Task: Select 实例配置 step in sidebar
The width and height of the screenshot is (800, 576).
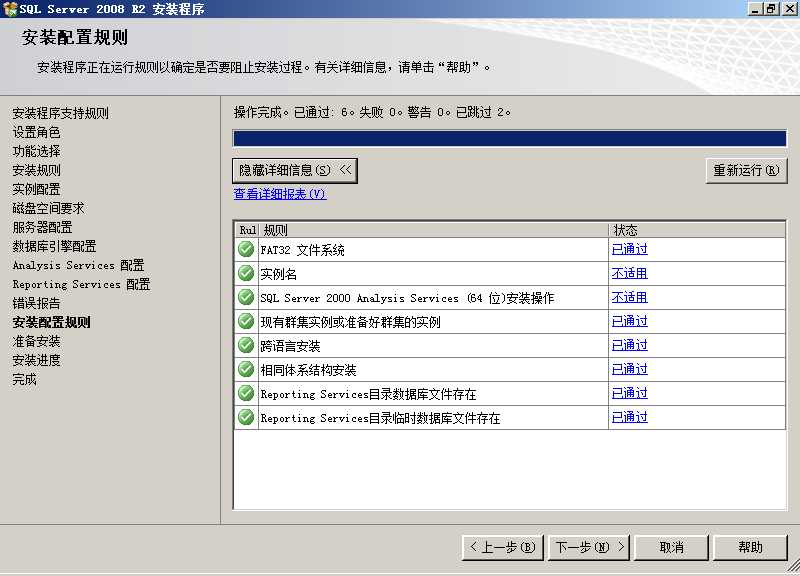Action: point(36,189)
